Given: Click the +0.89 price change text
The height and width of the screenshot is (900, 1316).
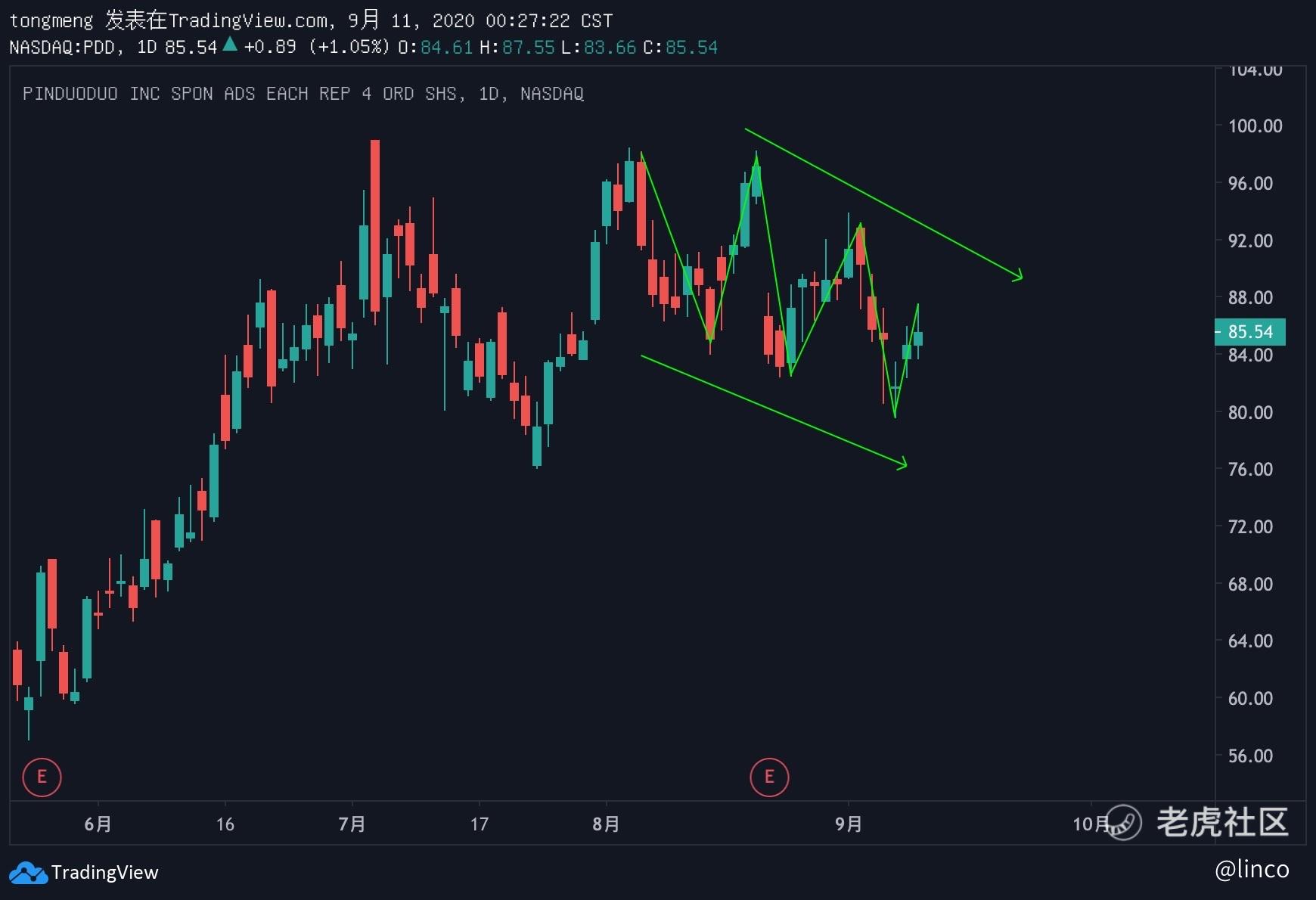Looking at the screenshot, I should [x=270, y=47].
